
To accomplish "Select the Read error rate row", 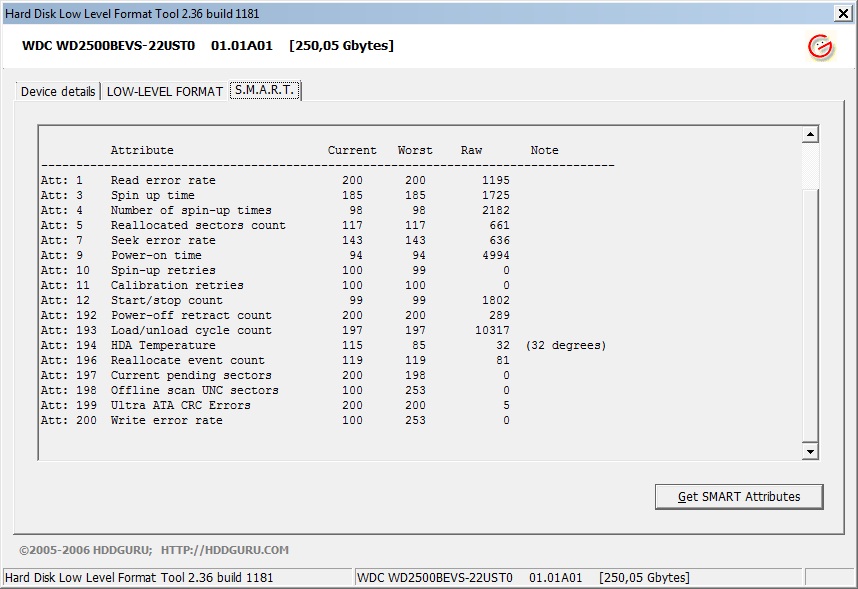I will pos(275,180).
